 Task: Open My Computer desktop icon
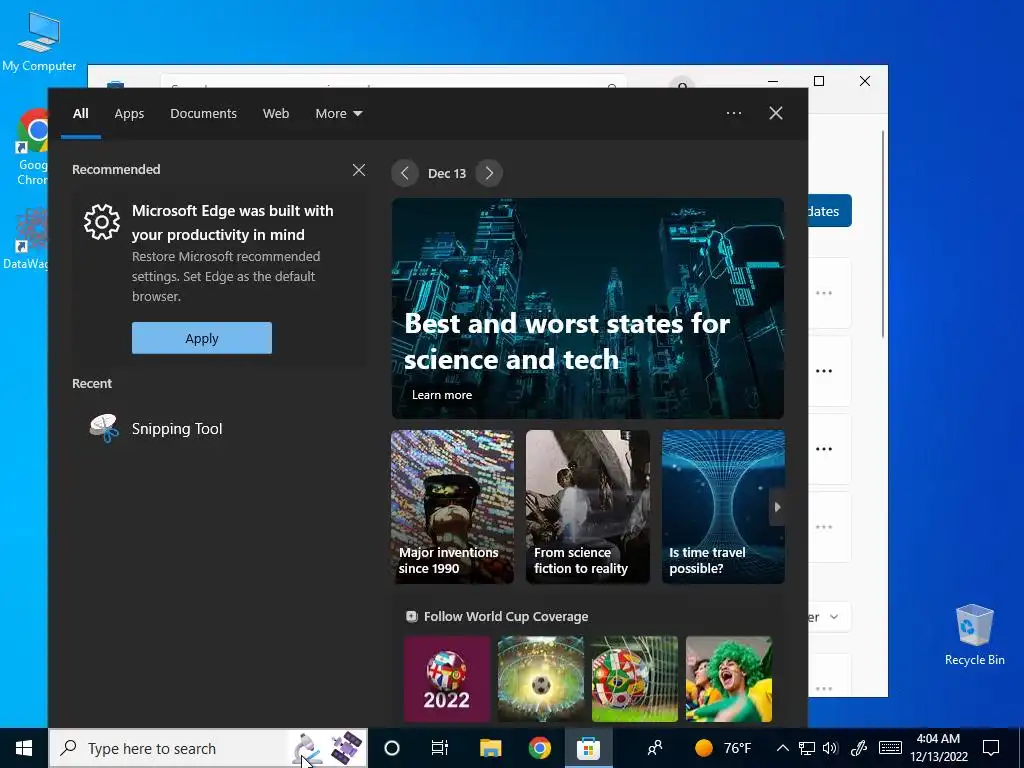[x=39, y=40]
